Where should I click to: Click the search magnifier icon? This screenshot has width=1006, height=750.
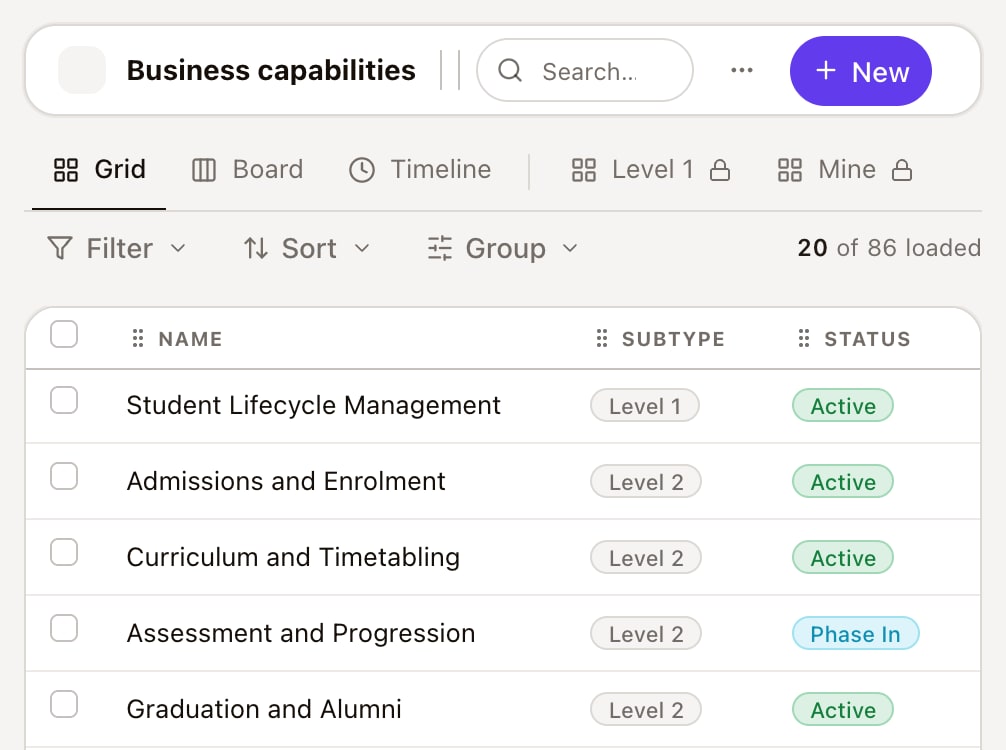[x=510, y=70]
